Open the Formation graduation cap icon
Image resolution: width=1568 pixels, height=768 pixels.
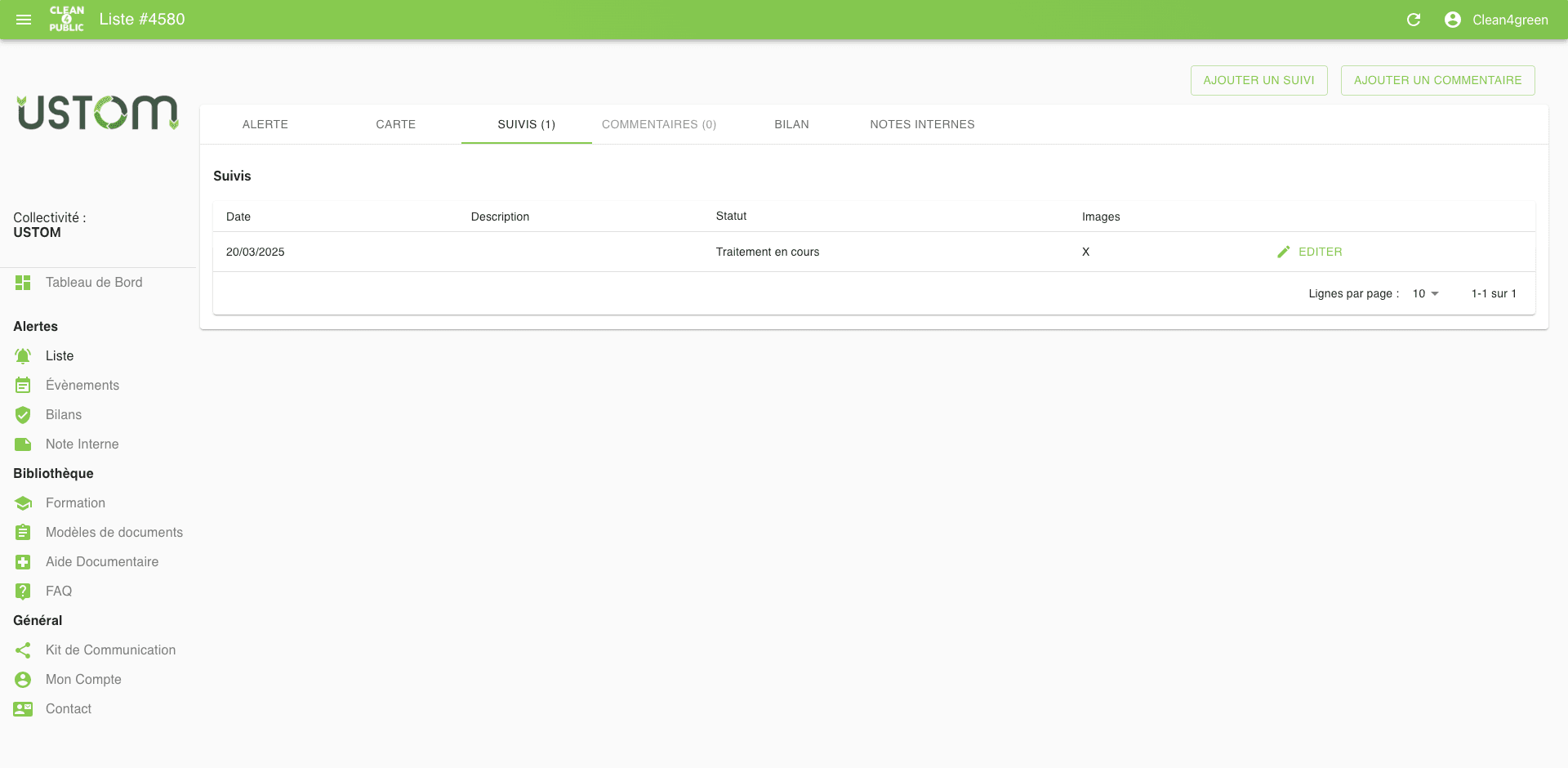pyautogui.click(x=23, y=503)
